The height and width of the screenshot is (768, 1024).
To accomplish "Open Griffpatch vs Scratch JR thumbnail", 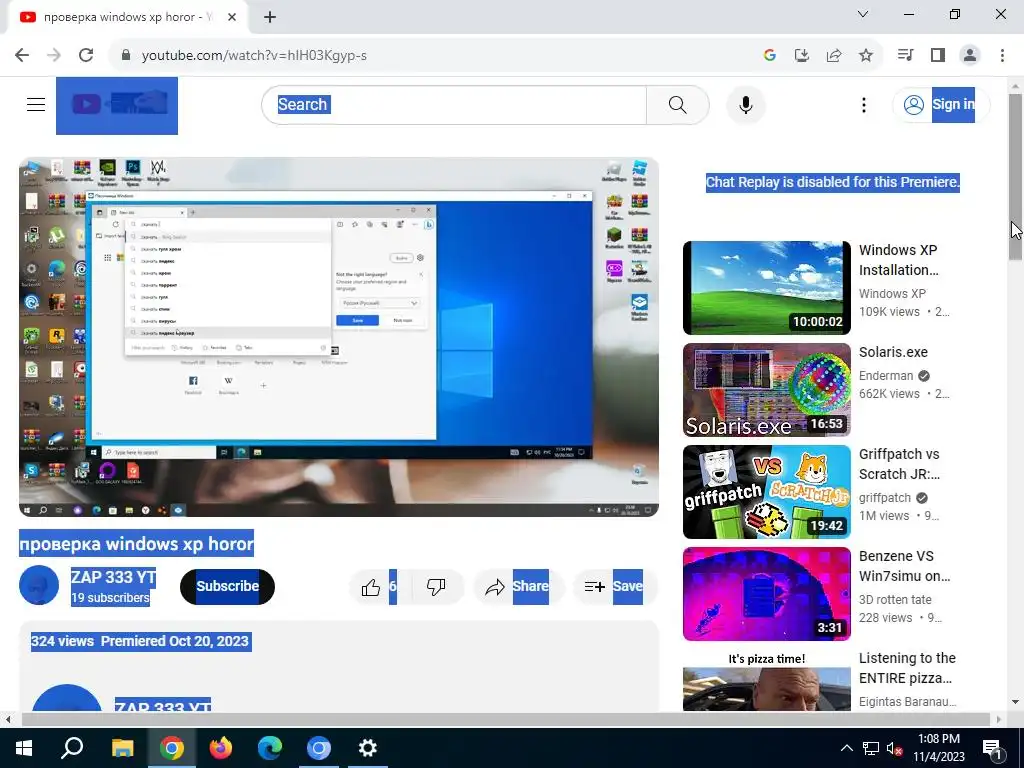I will [x=767, y=492].
